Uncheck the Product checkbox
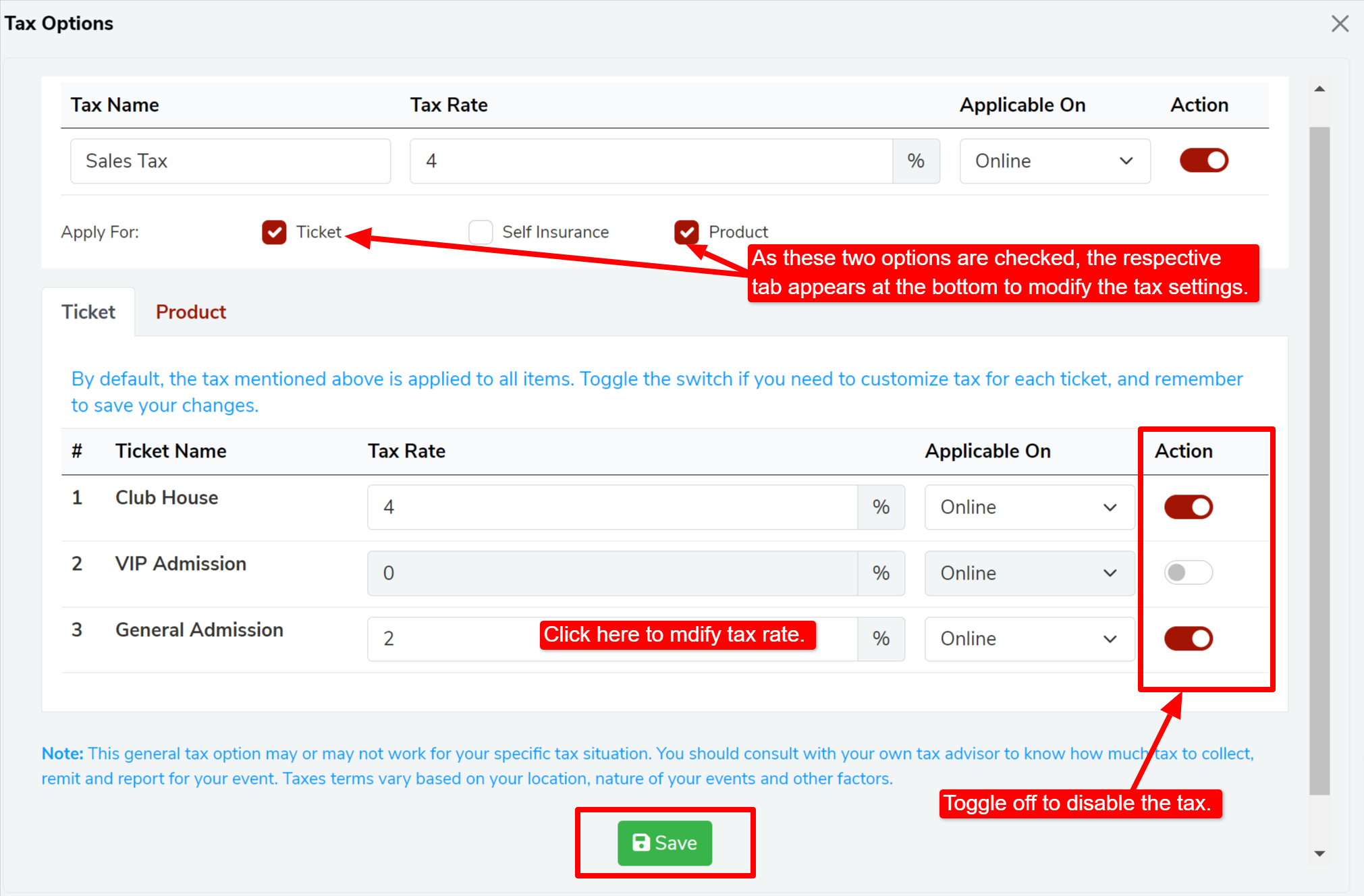The width and height of the screenshot is (1364, 896). point(686,232)
